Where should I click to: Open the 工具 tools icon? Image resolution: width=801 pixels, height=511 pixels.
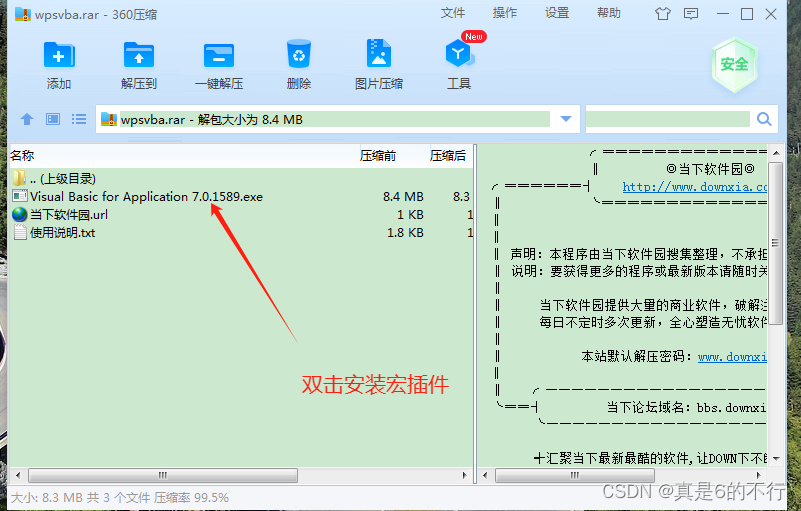point(459,53)
